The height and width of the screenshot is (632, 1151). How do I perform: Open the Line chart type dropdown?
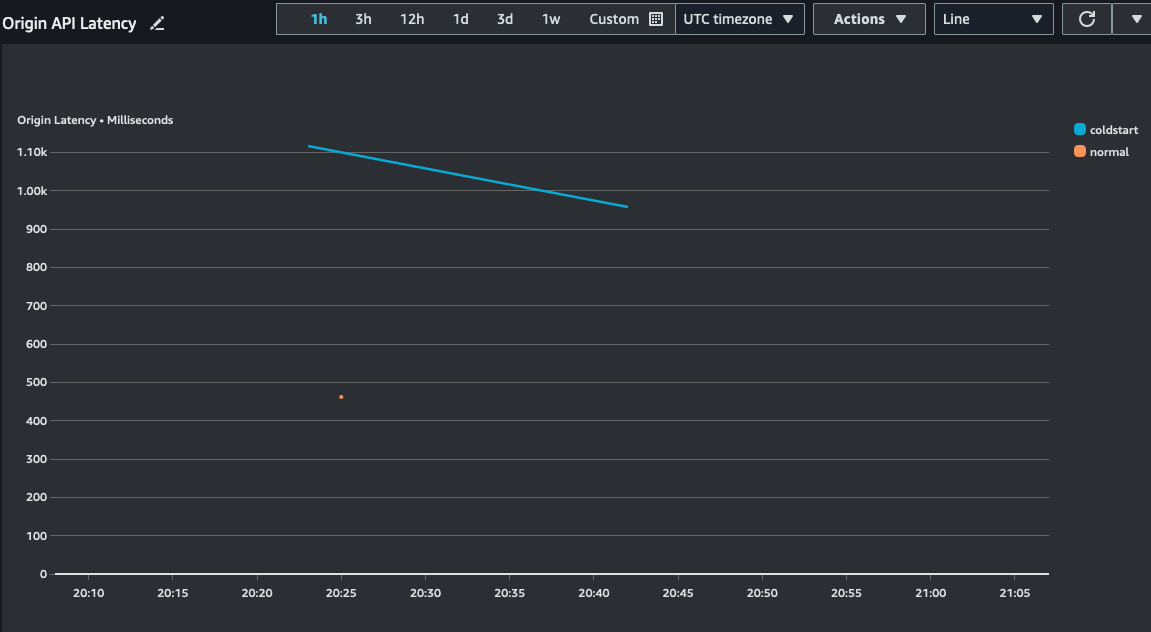993,18
